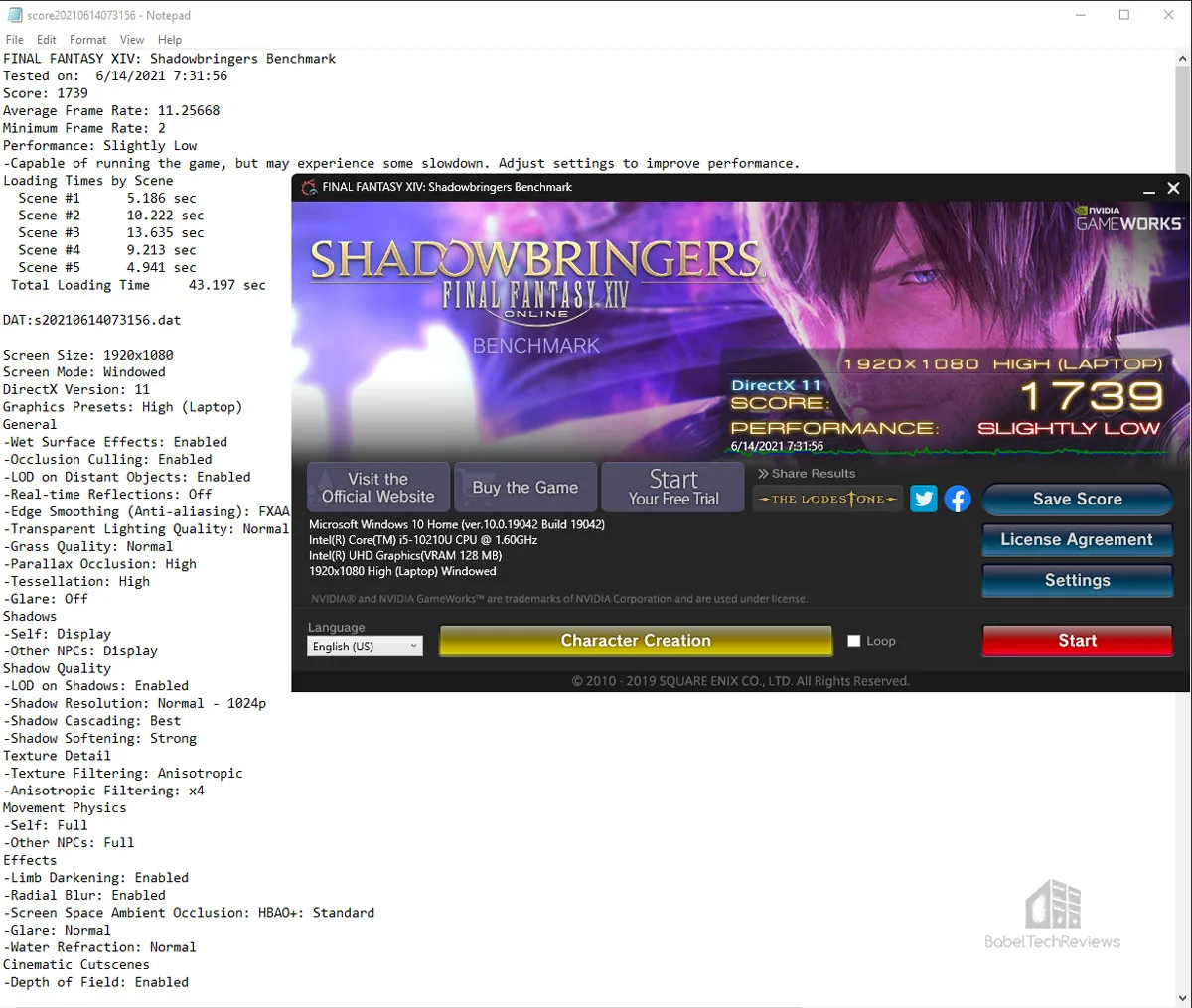Screen dimensions: 1192x1008
Task: Click Visit the Official Website button
Action: click(x=378, y=488)
